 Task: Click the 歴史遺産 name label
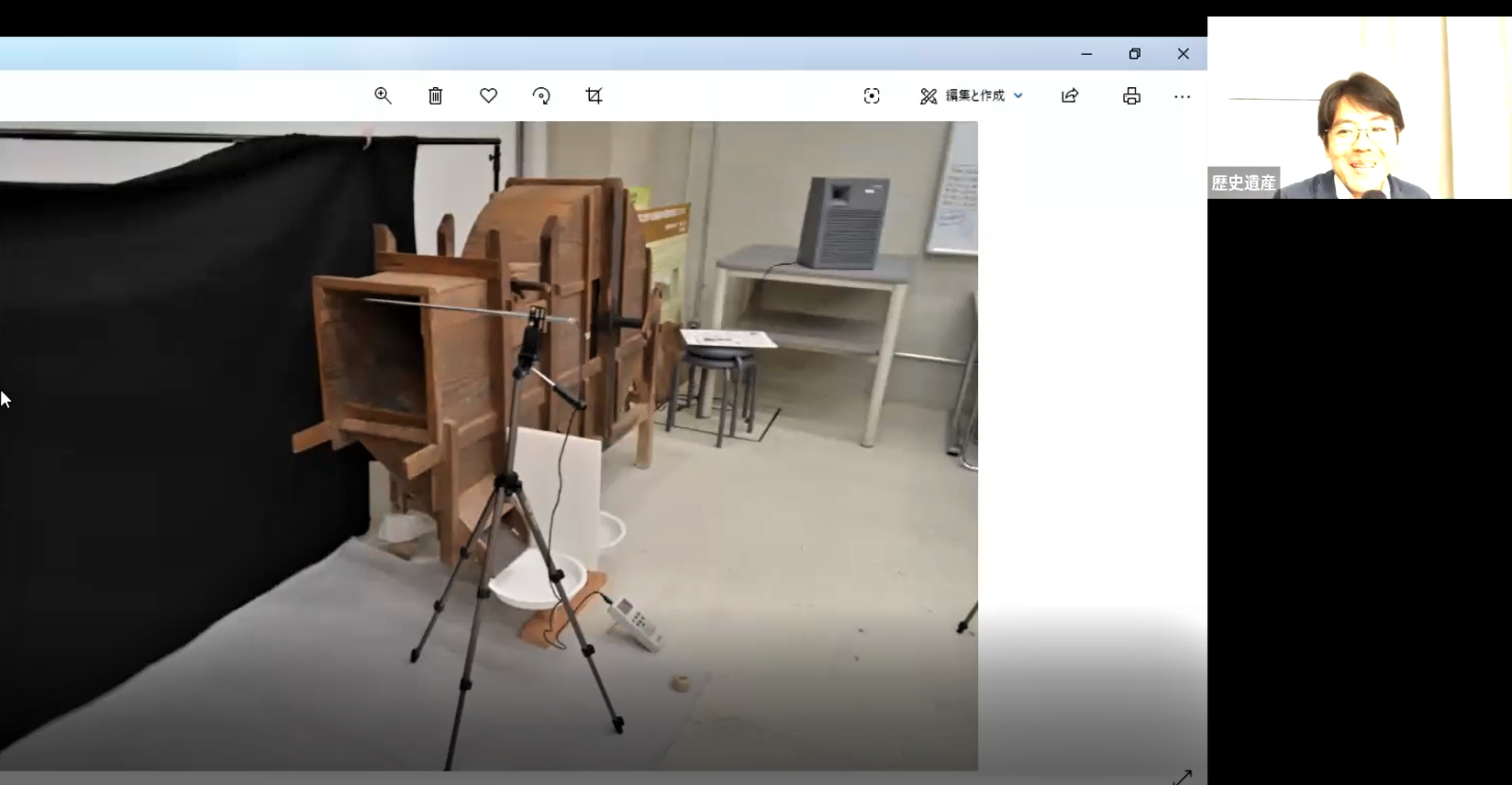pos(1243,183)
